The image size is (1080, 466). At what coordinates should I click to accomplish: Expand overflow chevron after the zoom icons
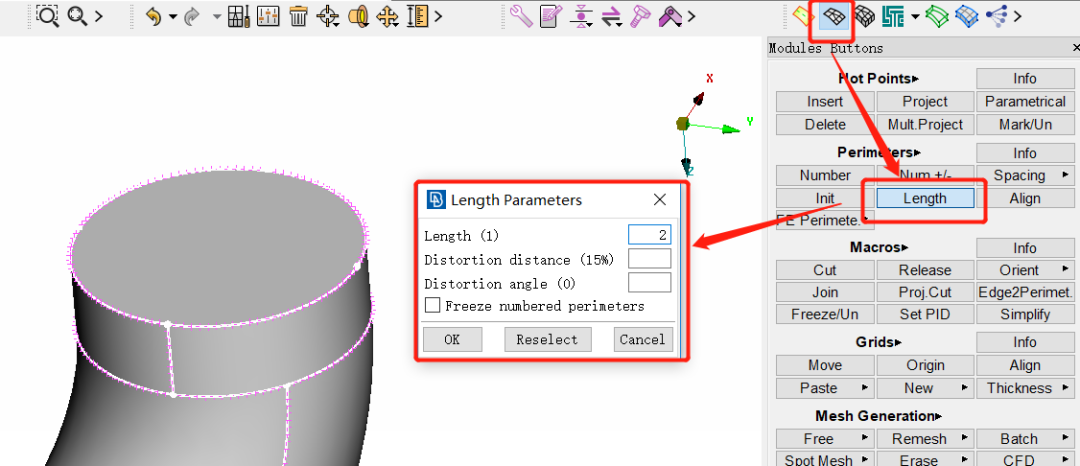point(98,16)
